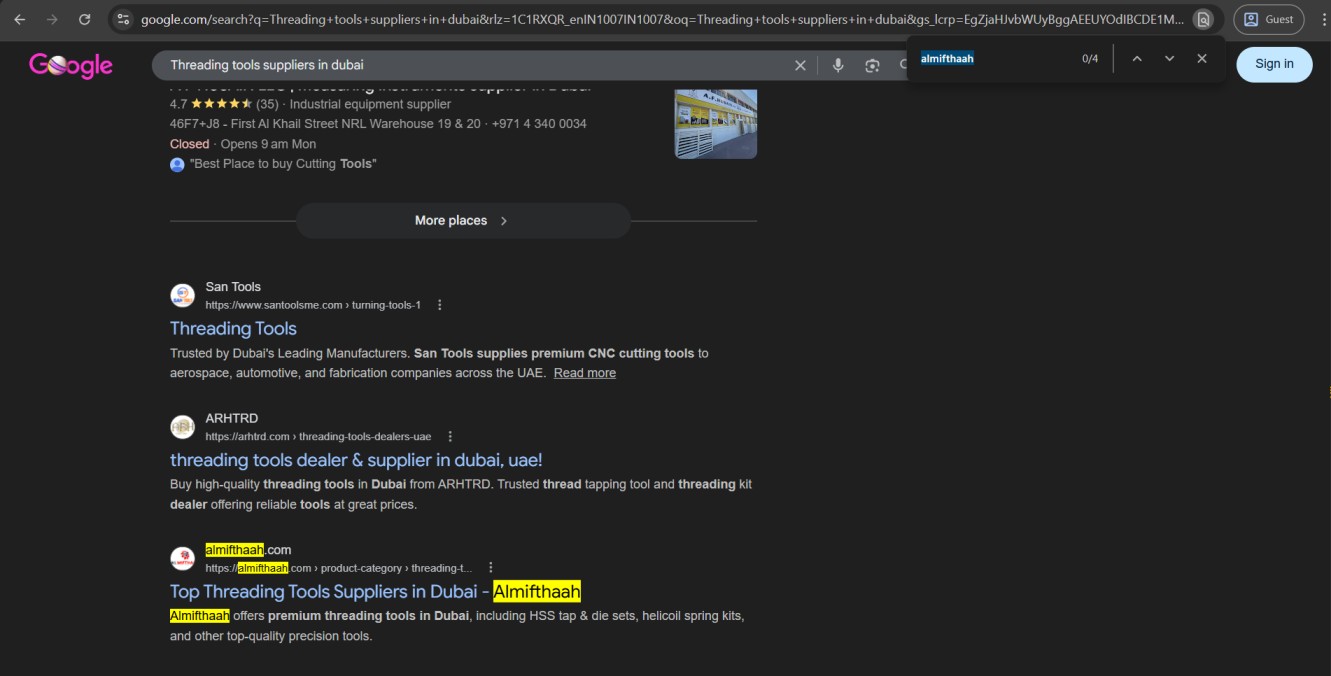Jump to previous find-in-page match
This screenshot has width=1331, height=676.
click(x=1137, y=59)
